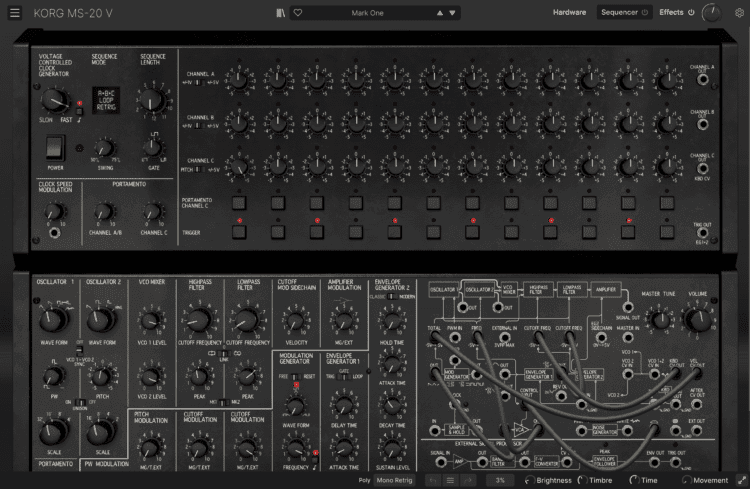750x489 pixels.
Task: Toggle the Unison On/Off switch
Action: point(80,402)
